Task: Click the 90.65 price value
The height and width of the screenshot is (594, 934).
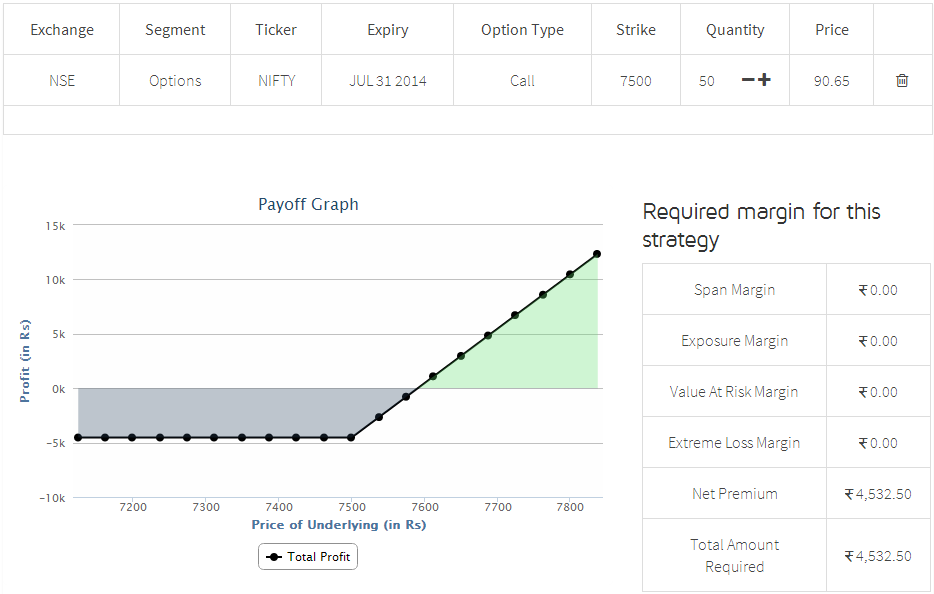Action: tap(831, 81)
